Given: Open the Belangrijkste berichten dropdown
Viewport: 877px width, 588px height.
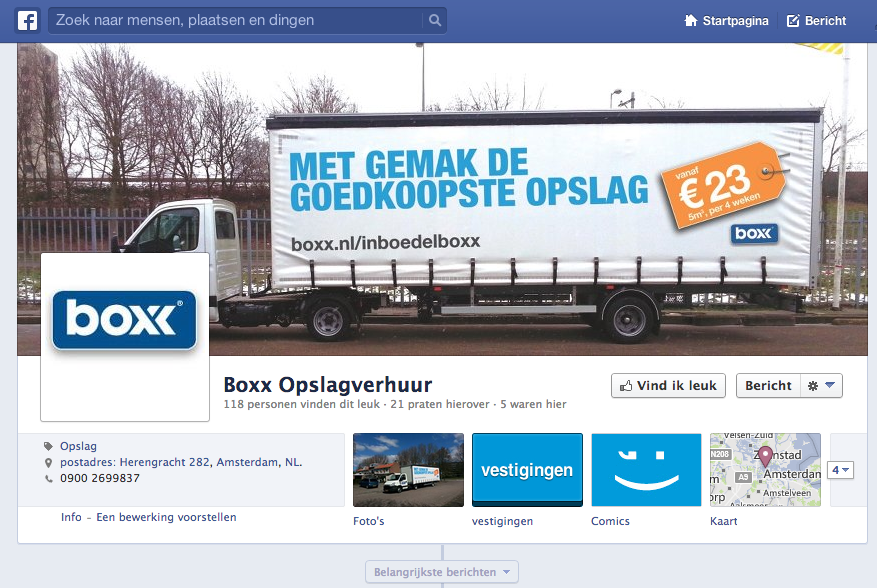Looking at the screenshot, I should click(442, 572).
